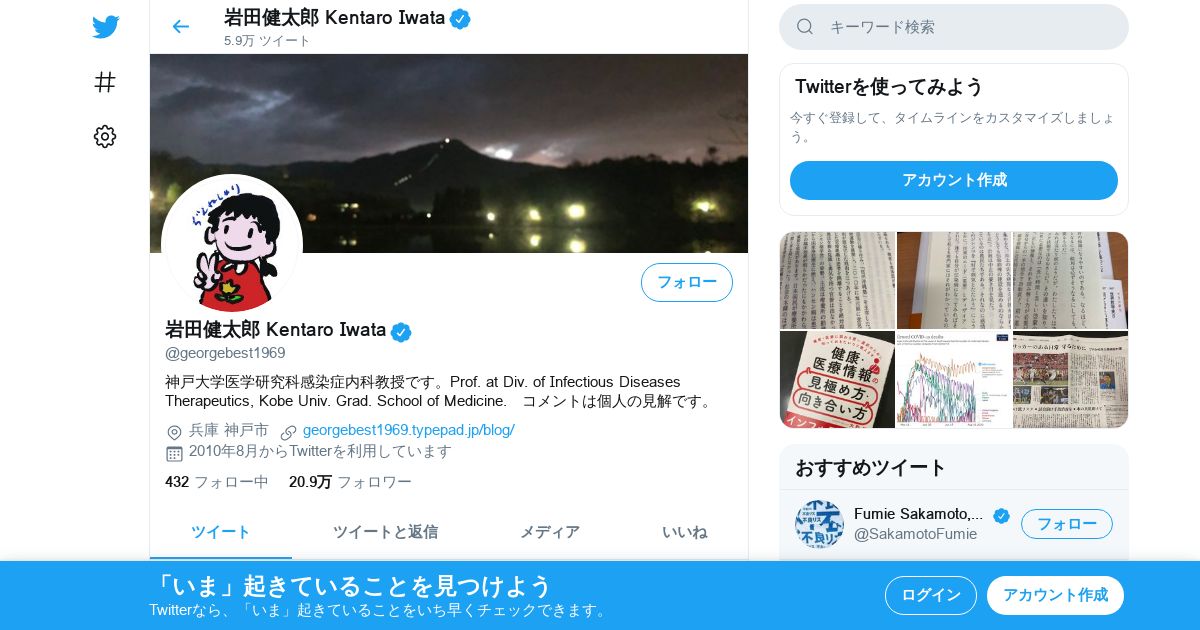The image size is (1200, 630).
Task: Open the georgebest1969.typepad.jp/blog link
Action: point(408,430)
